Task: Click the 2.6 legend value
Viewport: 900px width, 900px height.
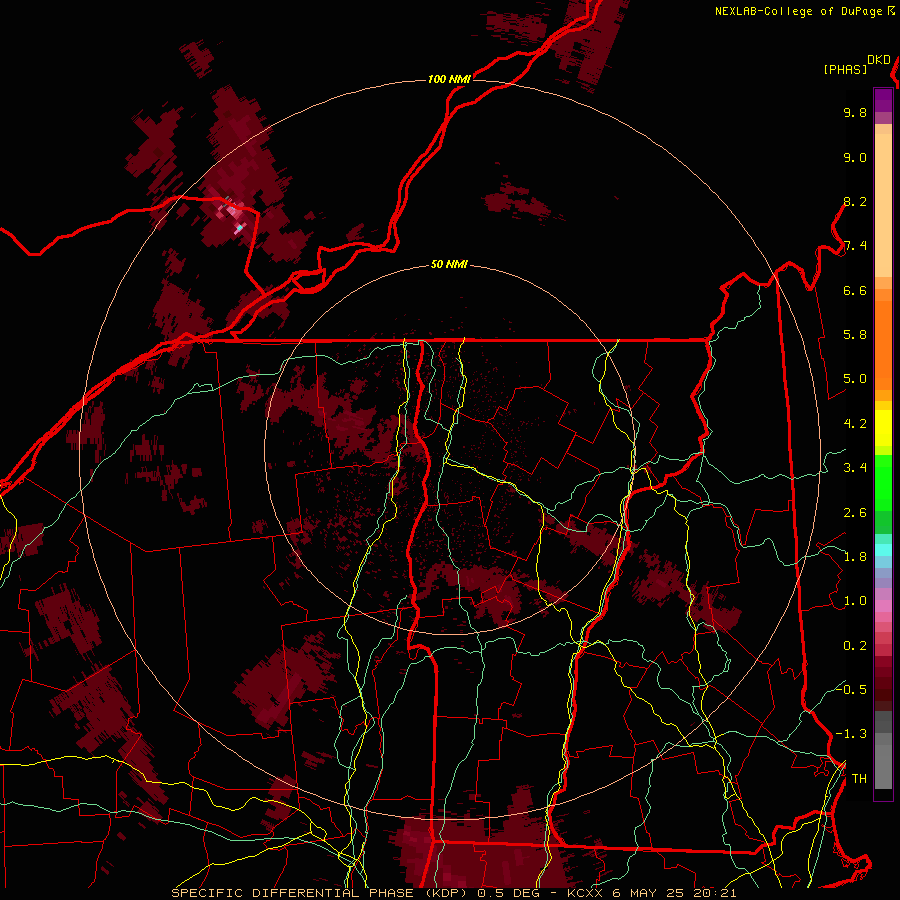Action: point(855,513)
